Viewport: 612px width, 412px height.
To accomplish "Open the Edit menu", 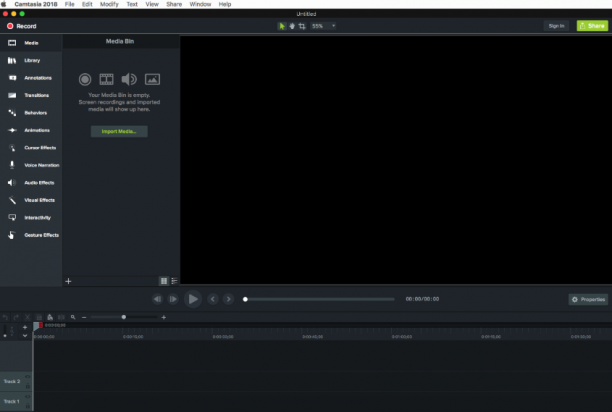I will (87, 4).
